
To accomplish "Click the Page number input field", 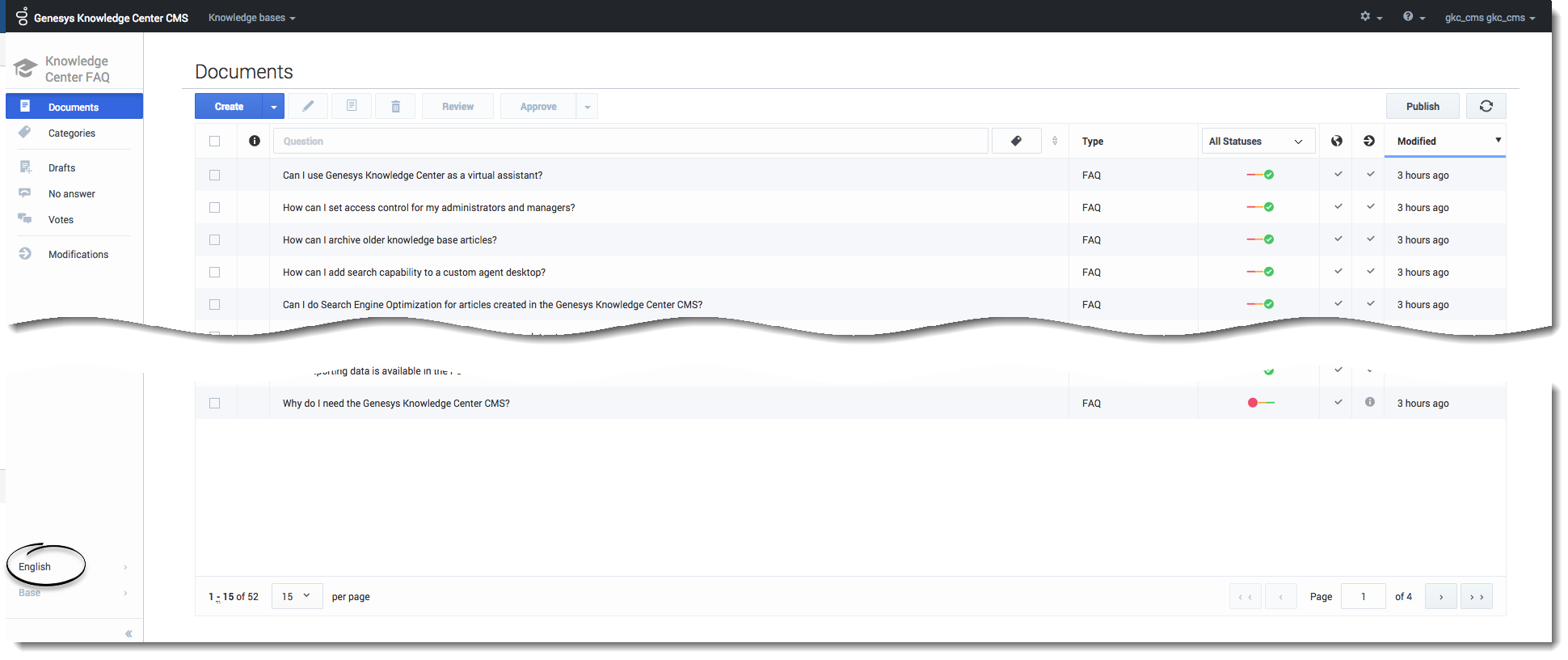I will (x=1364, y=597).
